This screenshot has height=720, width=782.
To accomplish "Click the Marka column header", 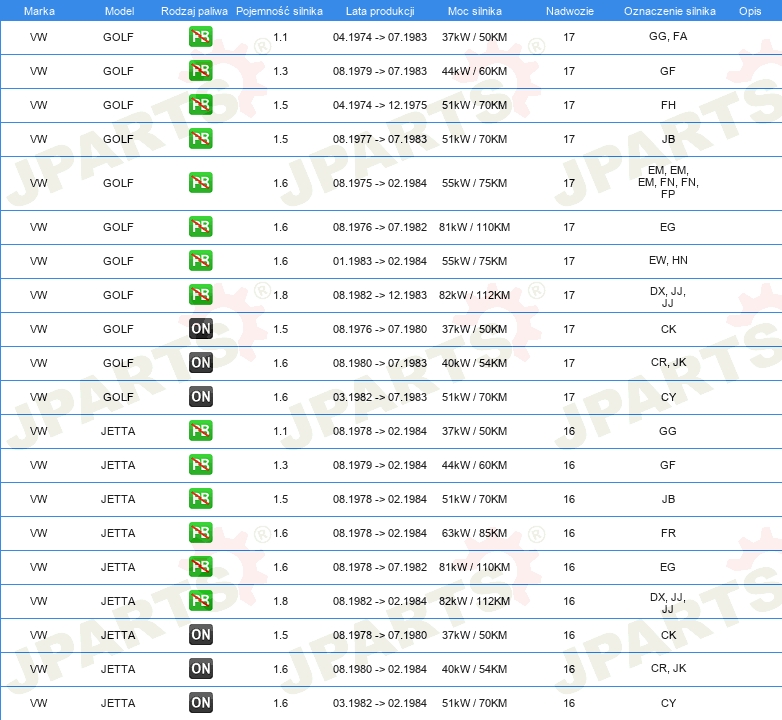I will (x=39, y=10).
